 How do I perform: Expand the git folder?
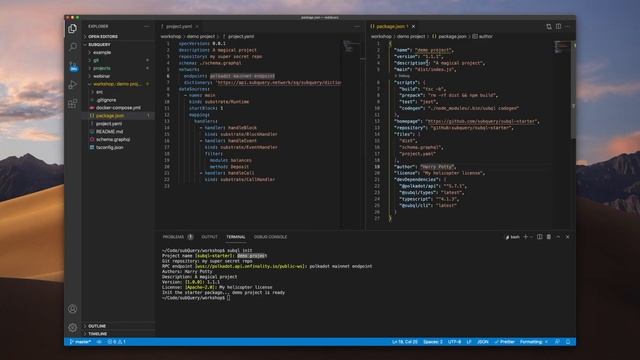pos(96,60)
